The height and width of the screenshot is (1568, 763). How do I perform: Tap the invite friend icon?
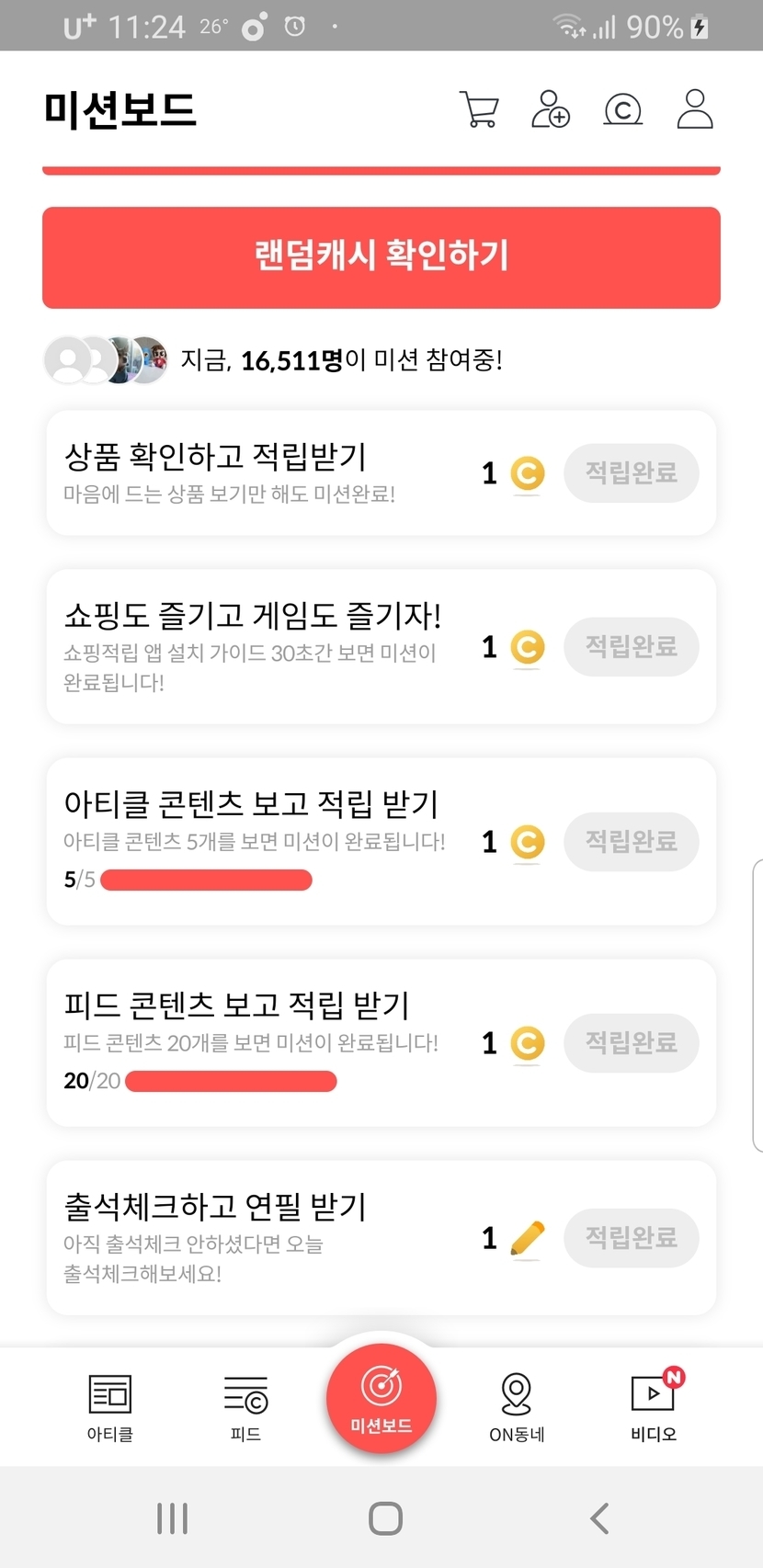click(551, 109)
